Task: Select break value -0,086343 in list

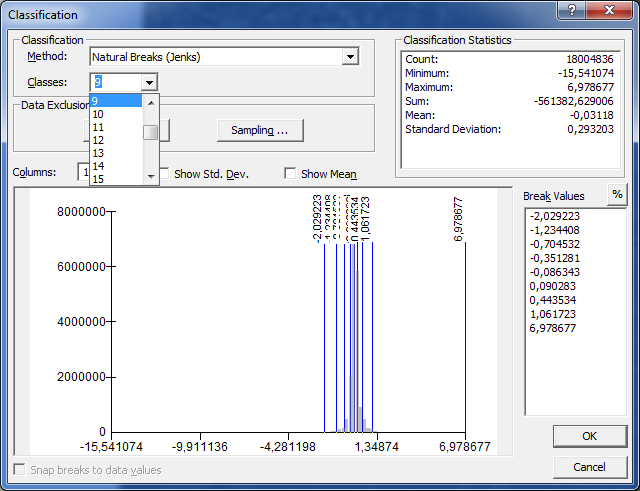Action: pyautogui.click(x=555, y=272)
